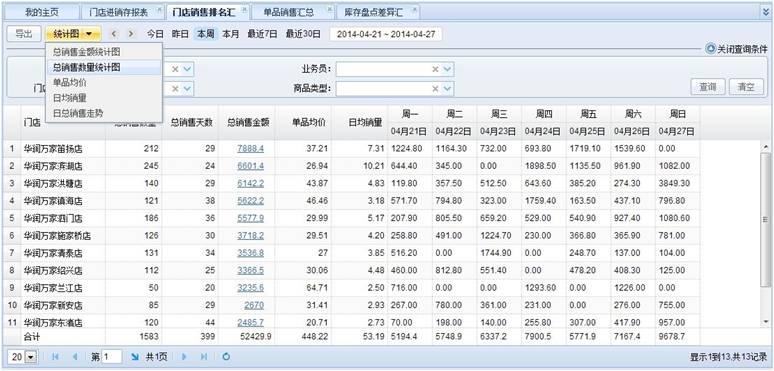The height and width of the screenshot is (371, 774).
Task: Open the sales amount link 5622.2
Action: click(x=250, y=201)
